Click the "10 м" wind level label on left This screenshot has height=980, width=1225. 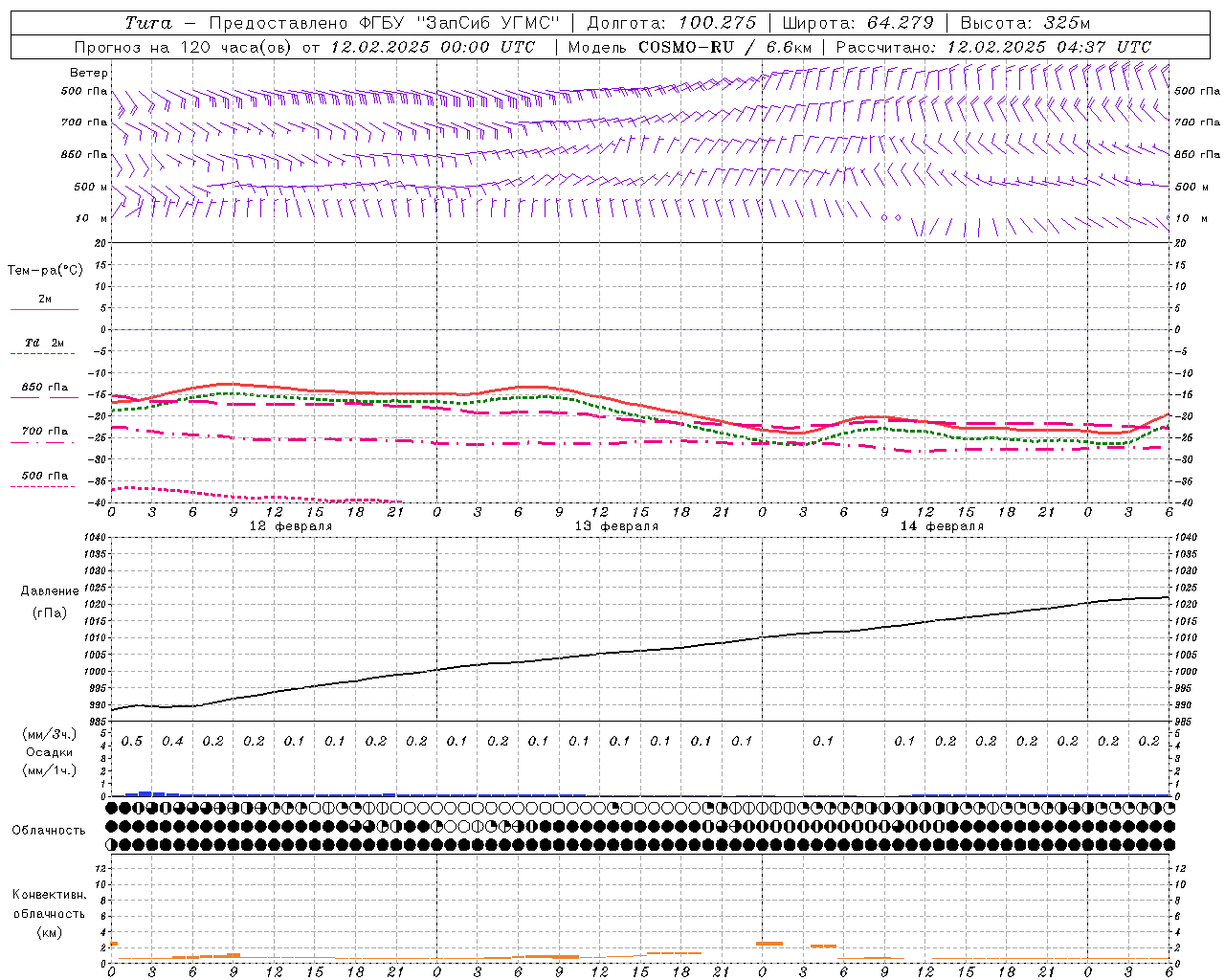[92, 219]
